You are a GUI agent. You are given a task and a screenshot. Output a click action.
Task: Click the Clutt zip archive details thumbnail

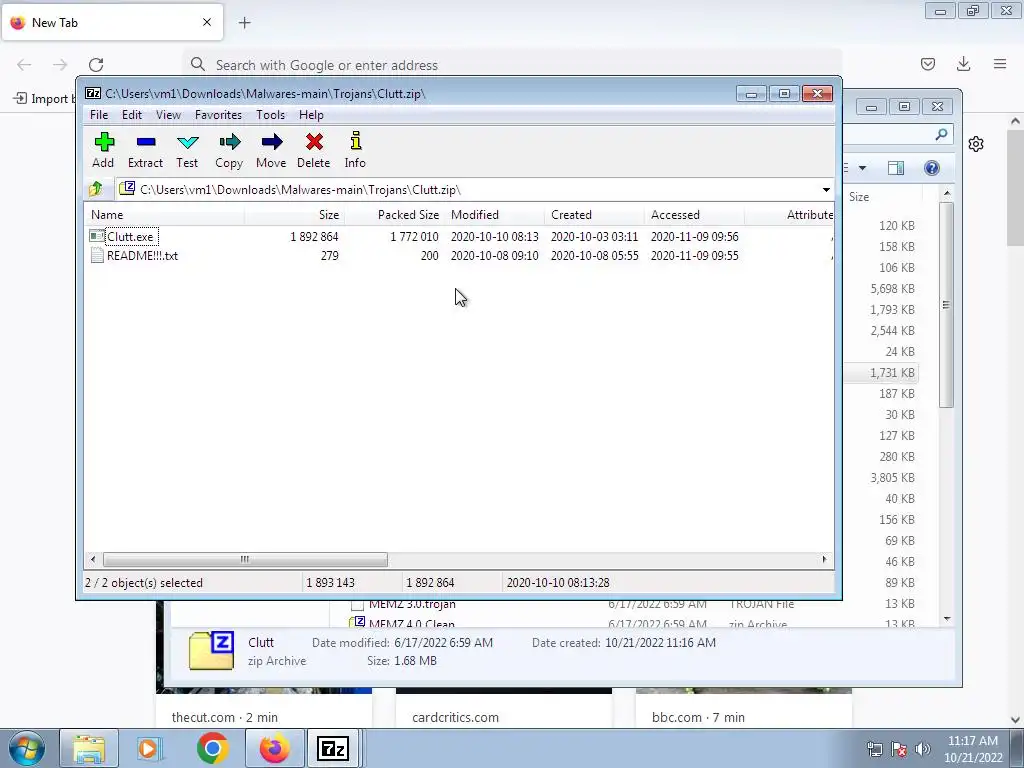tap(211, 650)
